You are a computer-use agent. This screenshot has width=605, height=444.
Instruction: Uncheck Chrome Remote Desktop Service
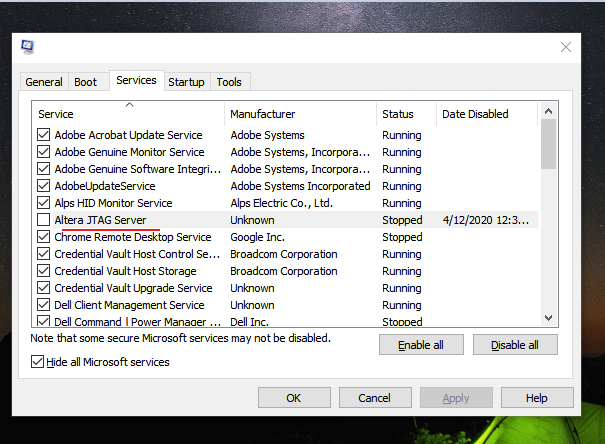[x=43, y=237]
